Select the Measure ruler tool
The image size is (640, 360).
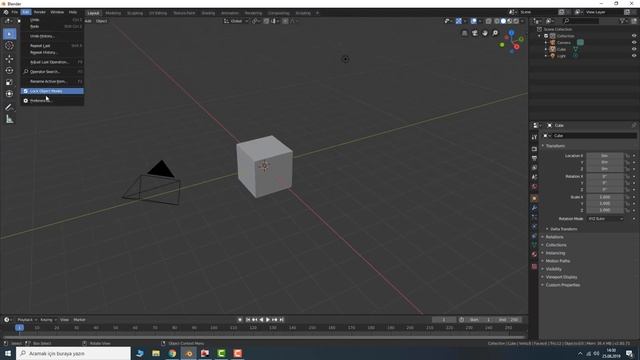pos(9,119)
